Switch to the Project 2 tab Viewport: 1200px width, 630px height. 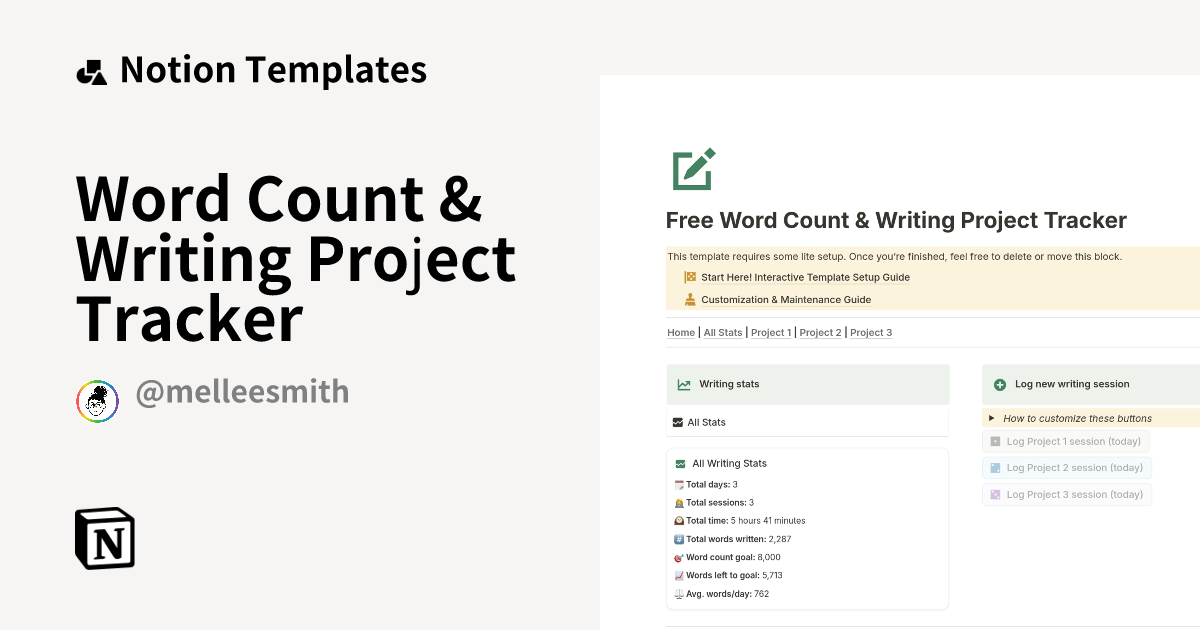click(x=820, y=332)
